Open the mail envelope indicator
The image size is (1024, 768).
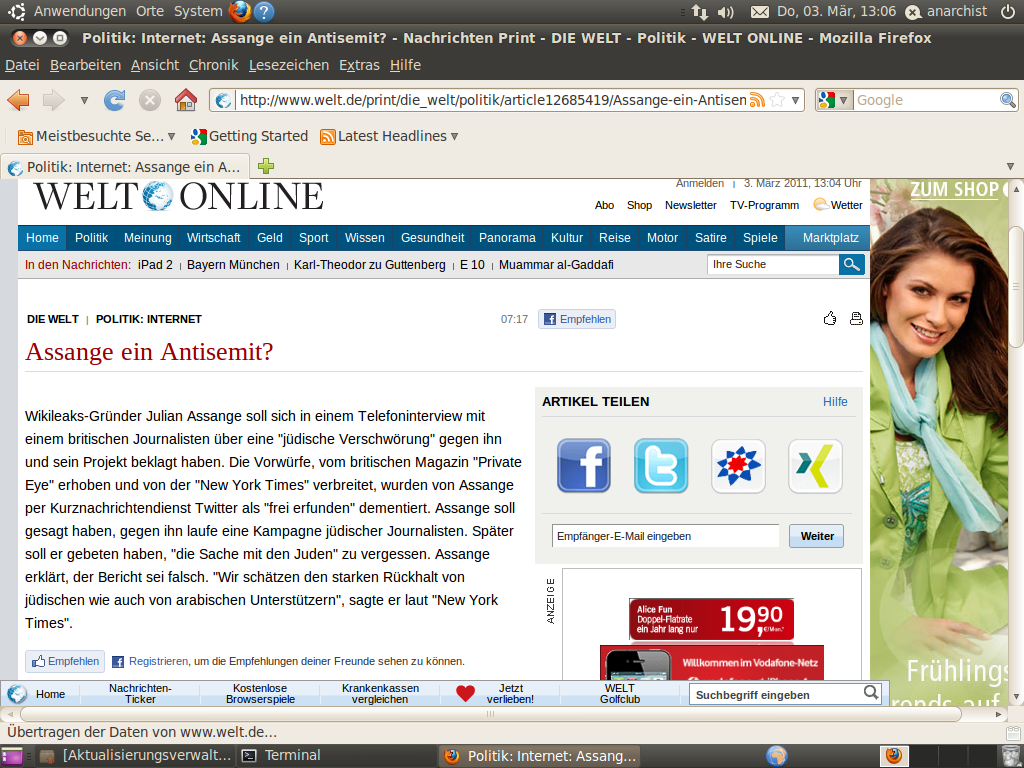[760, 12]
